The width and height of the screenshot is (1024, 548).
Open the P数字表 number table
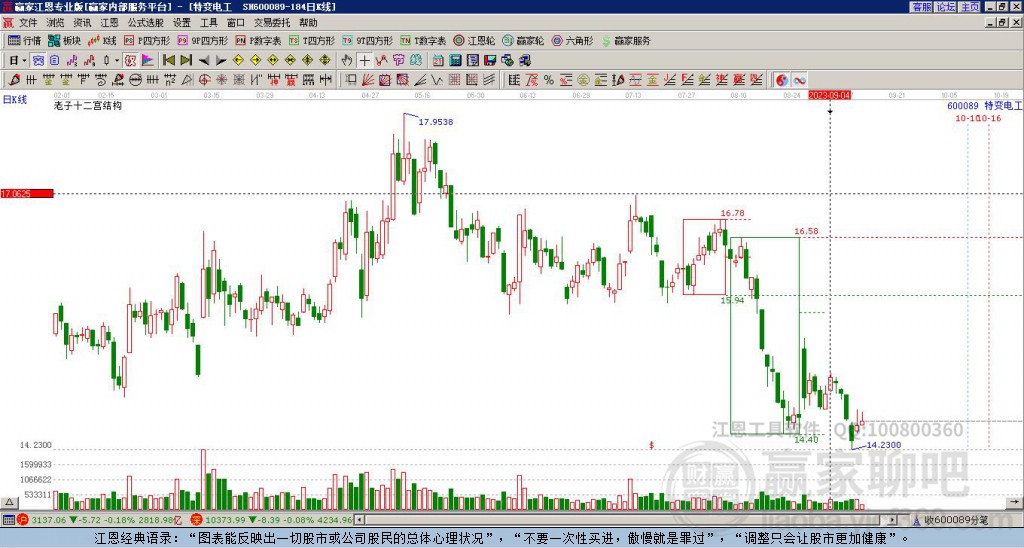click(x=258, y=40)
